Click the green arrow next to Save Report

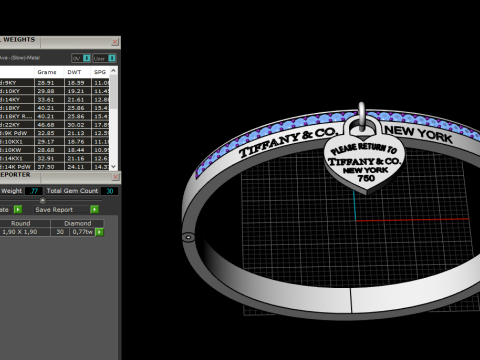[95, 209]
